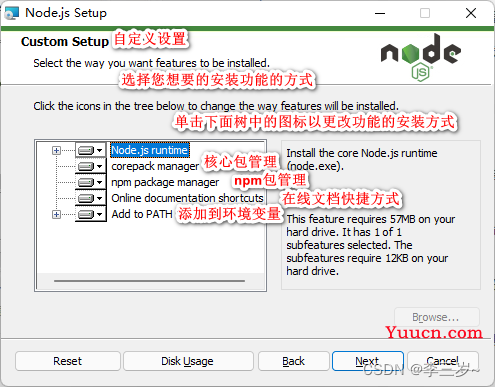Close the Node.js Setup window
Viewport: 495px width, 387px height.
click(x=471, y=13)
